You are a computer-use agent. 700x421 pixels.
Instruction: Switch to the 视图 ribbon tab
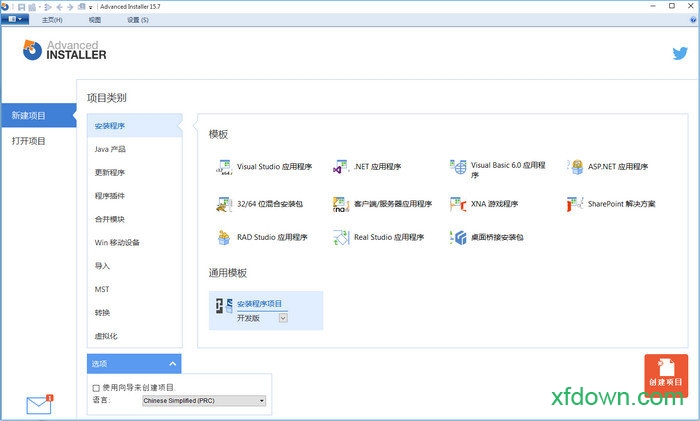point(95,20)
